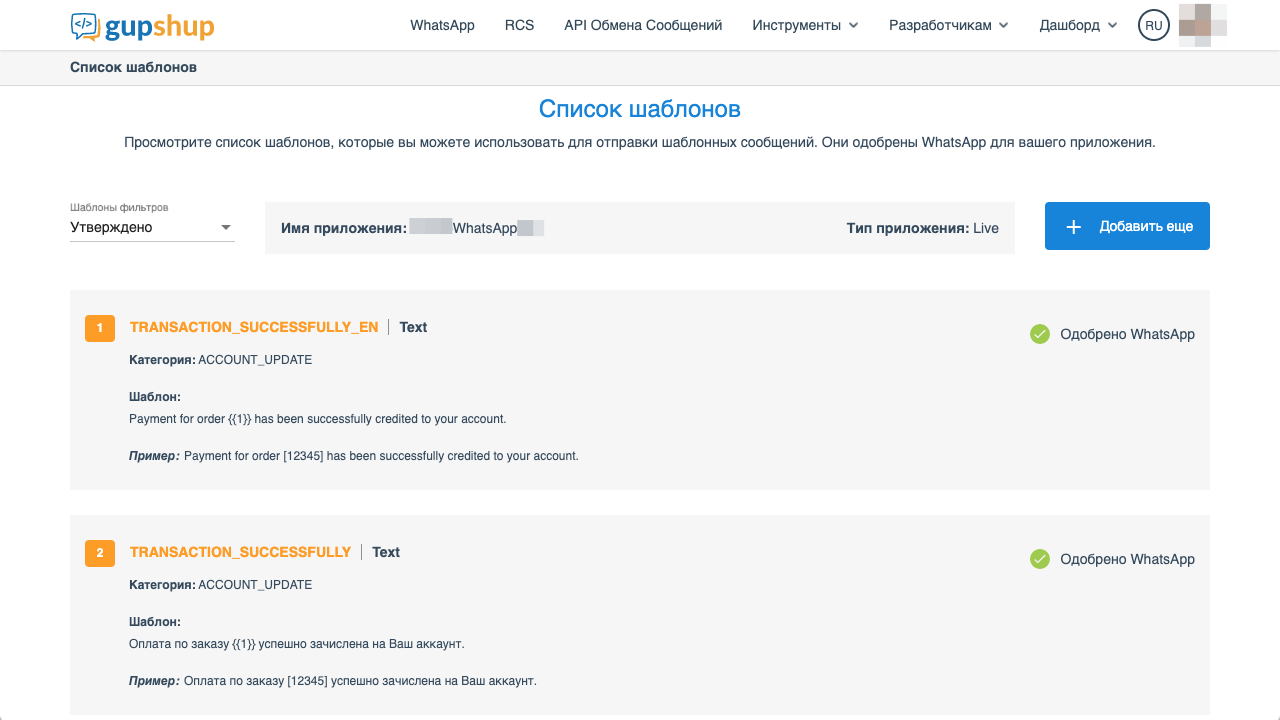Open the Утверждено template filter dropdown
1280x720 pixels.
coord(152,227)
